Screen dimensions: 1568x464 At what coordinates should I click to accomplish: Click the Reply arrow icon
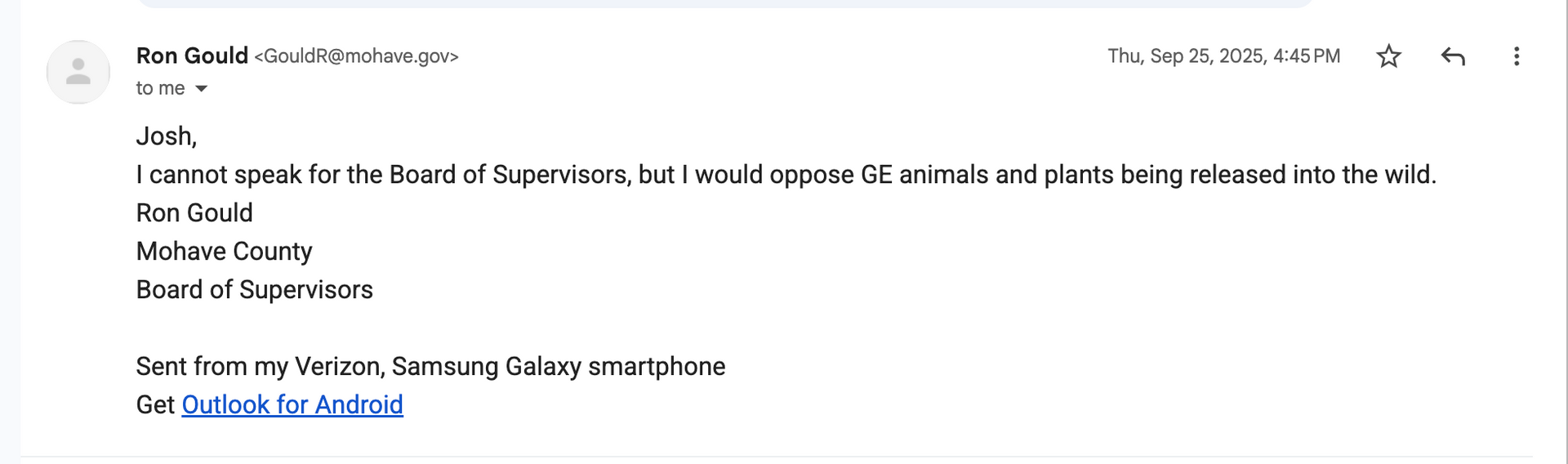pyautogui.click(x=1453, y=56)
